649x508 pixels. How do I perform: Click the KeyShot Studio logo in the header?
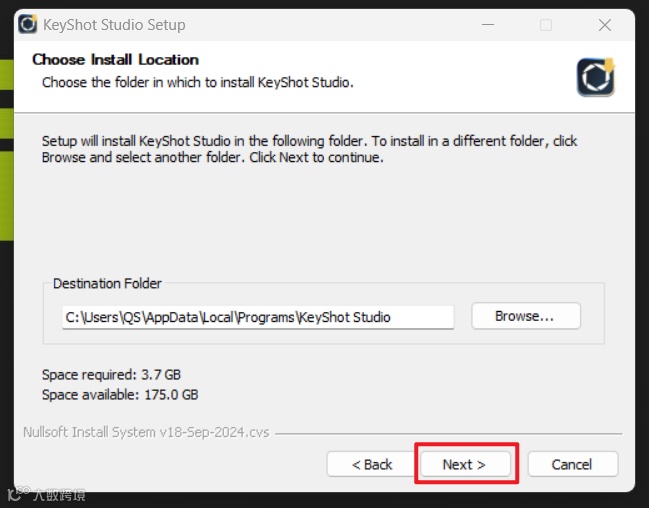(596, 77)
